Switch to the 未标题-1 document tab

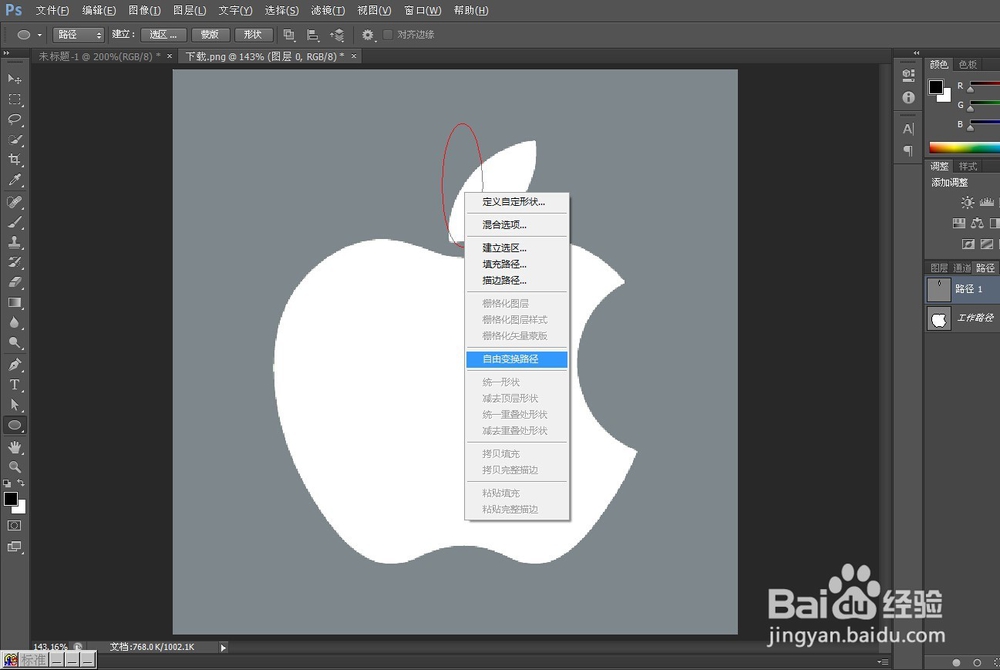pyautogui.click(x=99, y=56)
